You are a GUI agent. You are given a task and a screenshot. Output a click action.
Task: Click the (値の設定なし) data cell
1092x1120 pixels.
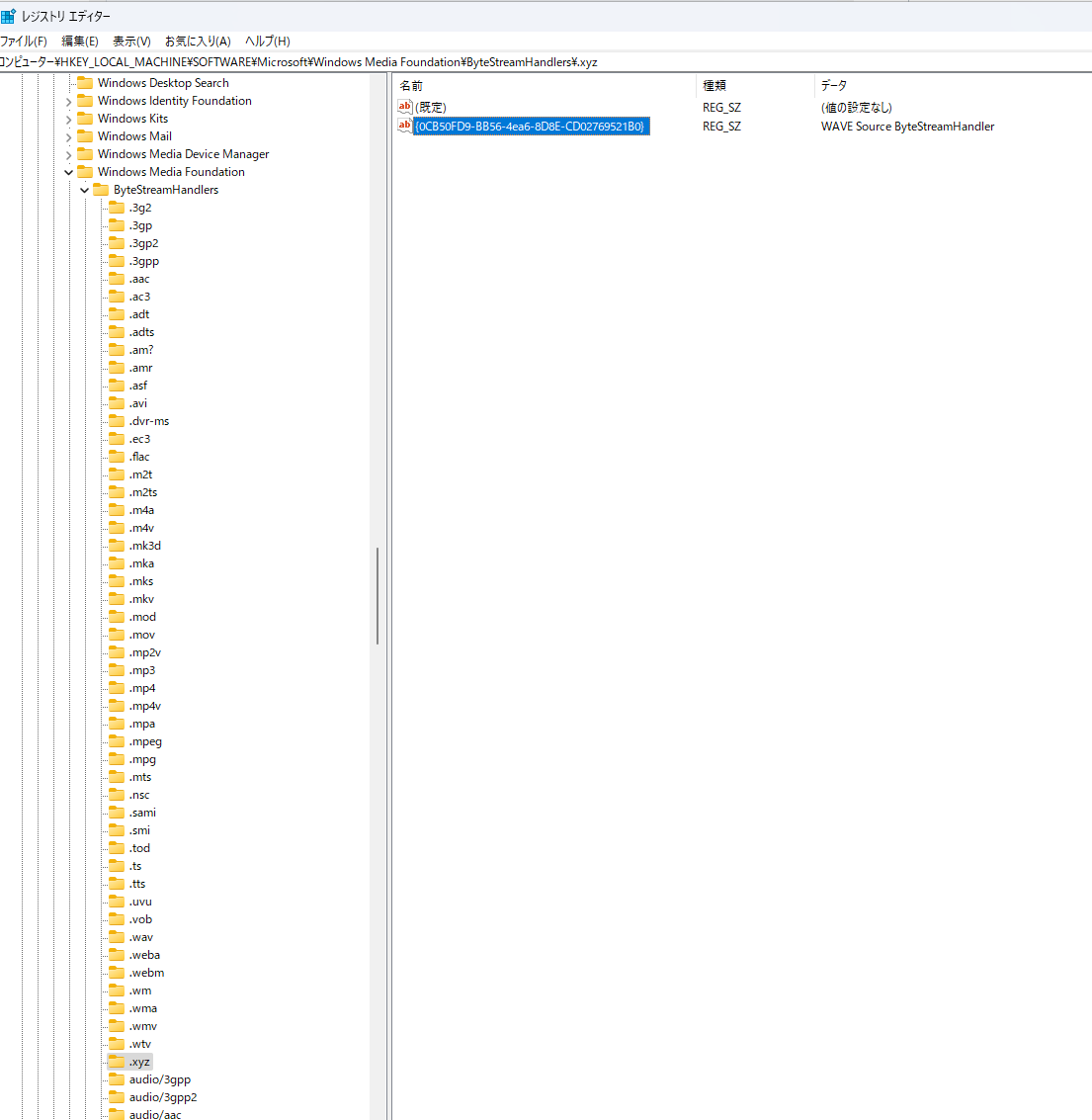click(857, 108)
